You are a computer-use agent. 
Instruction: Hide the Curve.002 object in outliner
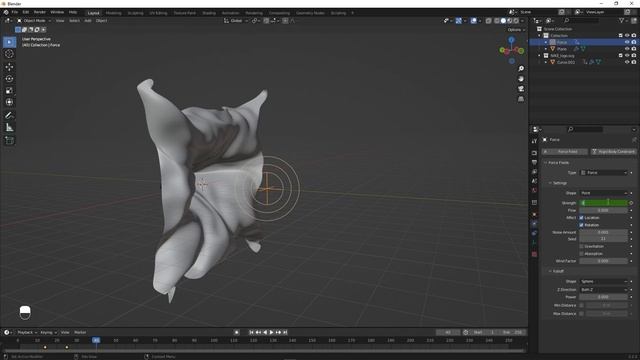pyautogui.click(x=627, y=62)
